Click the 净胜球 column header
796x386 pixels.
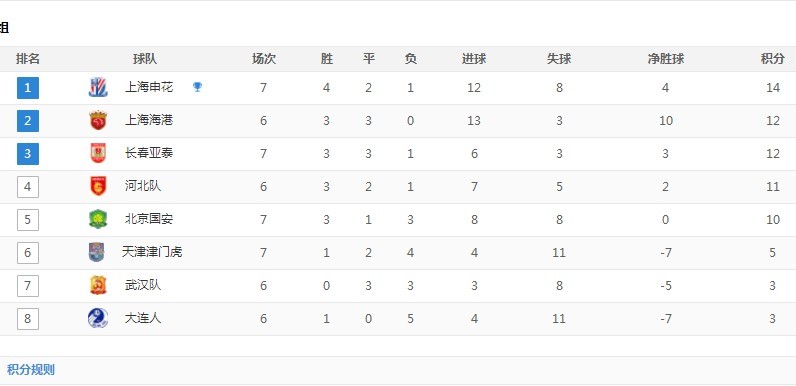[x=666, y=59]
